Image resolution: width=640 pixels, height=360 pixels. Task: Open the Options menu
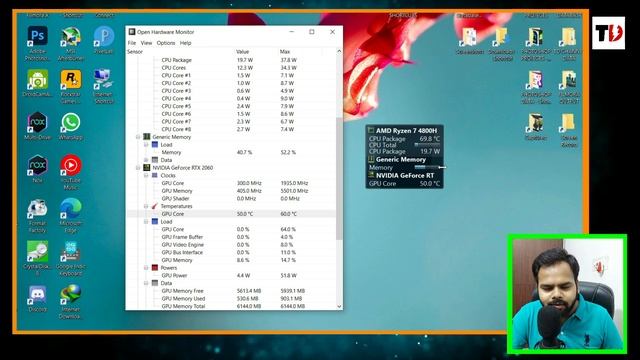(x=166, y=43)
